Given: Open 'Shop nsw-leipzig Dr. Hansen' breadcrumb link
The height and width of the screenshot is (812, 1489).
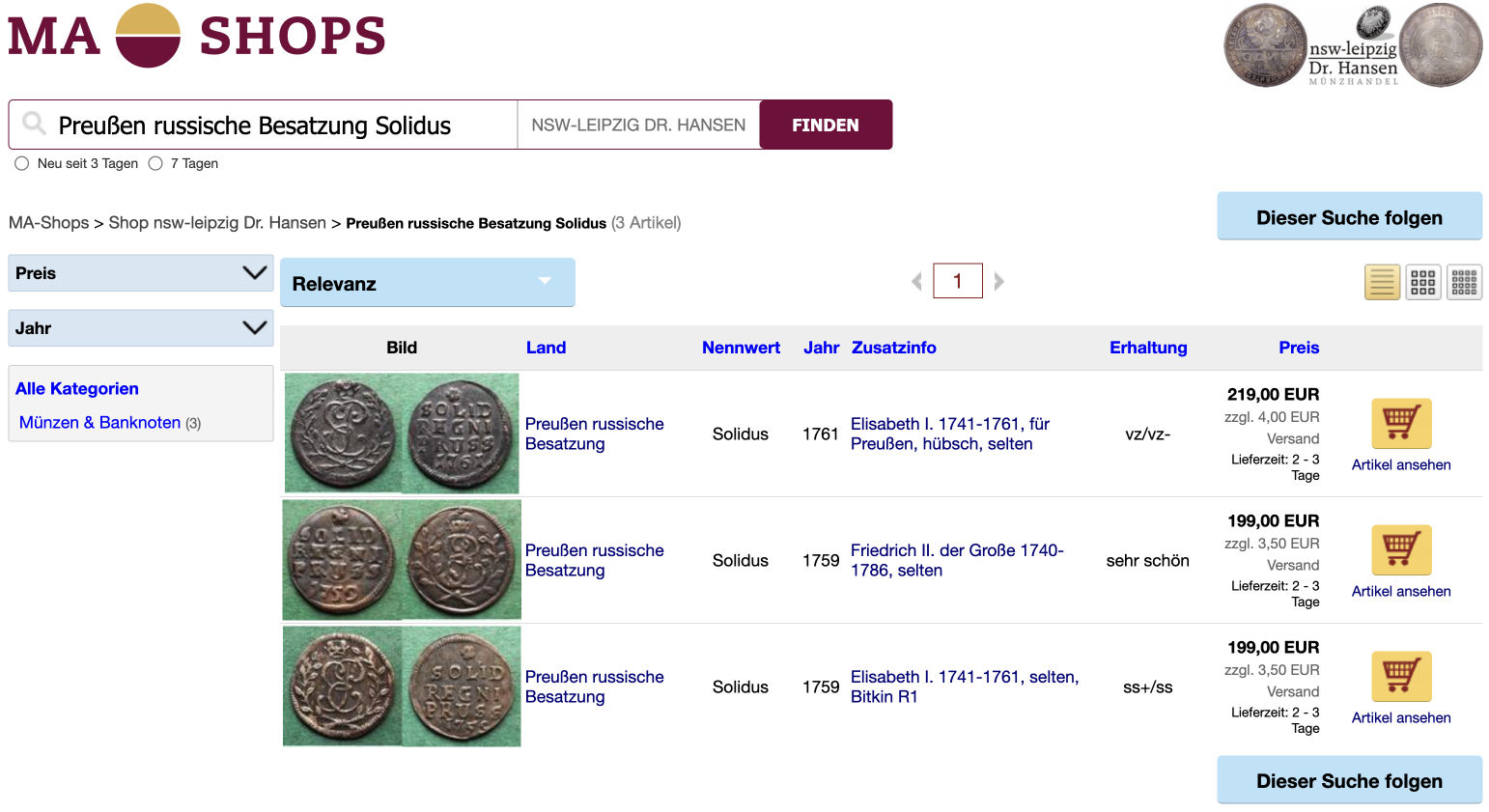Looking at the screenshot, I should tap(217, 223).
